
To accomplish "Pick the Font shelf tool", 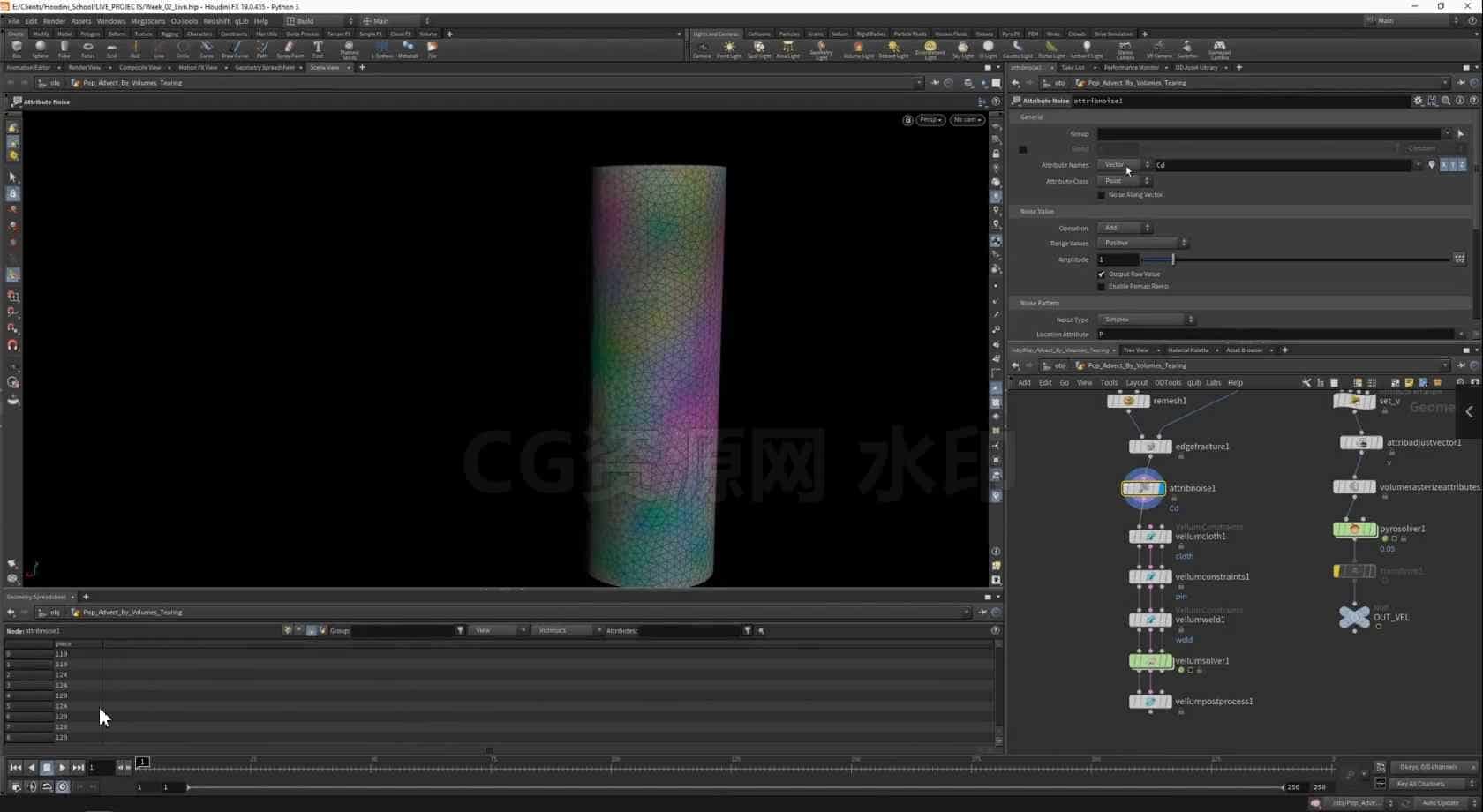I will click(318, 49).
